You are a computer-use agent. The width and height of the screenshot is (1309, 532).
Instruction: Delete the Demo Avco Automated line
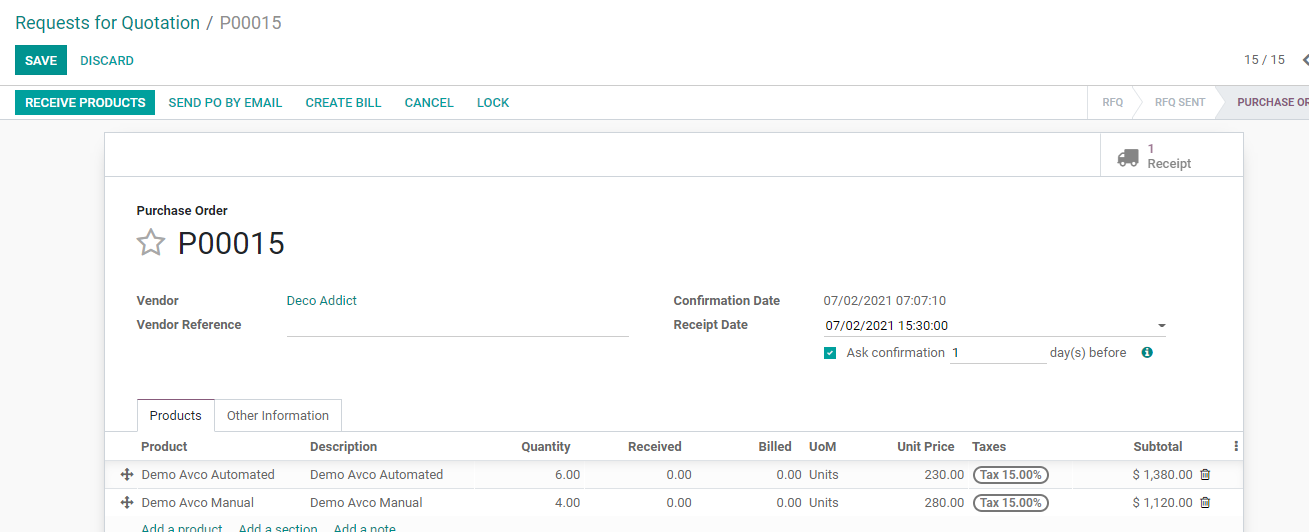(x=1205, y=475)
